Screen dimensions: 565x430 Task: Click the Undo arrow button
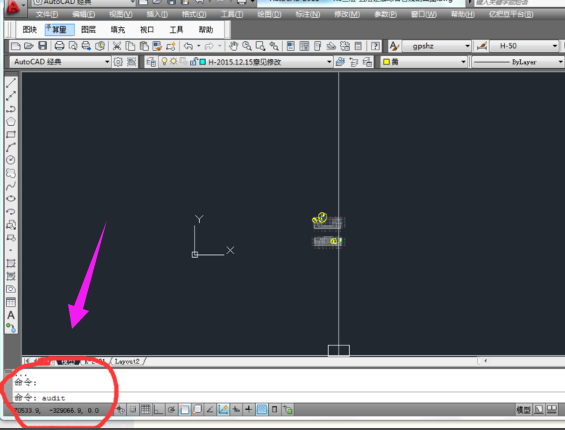[x=188, y=46]
